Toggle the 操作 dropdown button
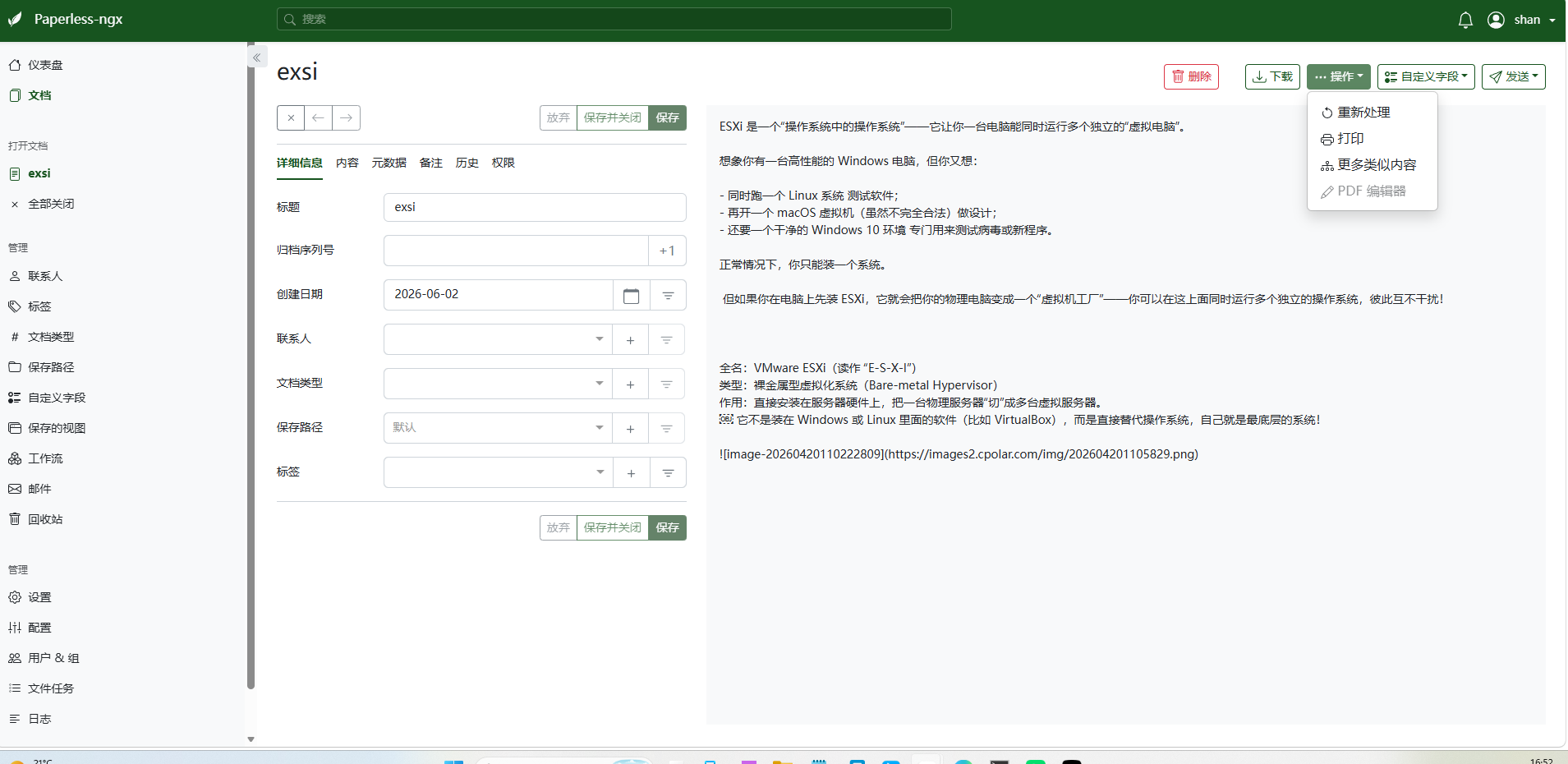Image resolution: width=1568 pixels, height=764 pixels. pyautogui.click(x=1339, y=76)
